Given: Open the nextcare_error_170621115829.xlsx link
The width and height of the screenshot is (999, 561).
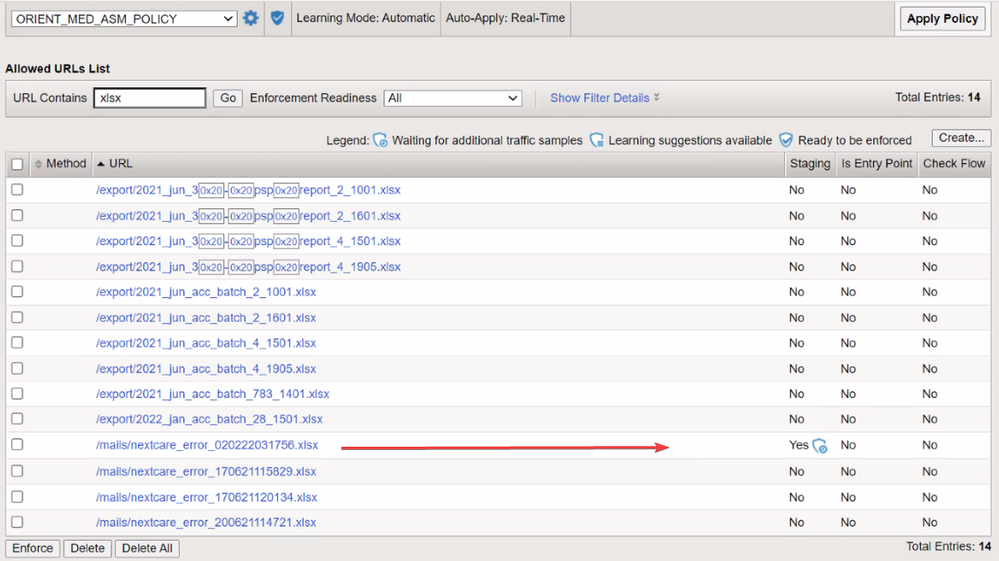Looking at the screenshot, I should tap(206, 471).
